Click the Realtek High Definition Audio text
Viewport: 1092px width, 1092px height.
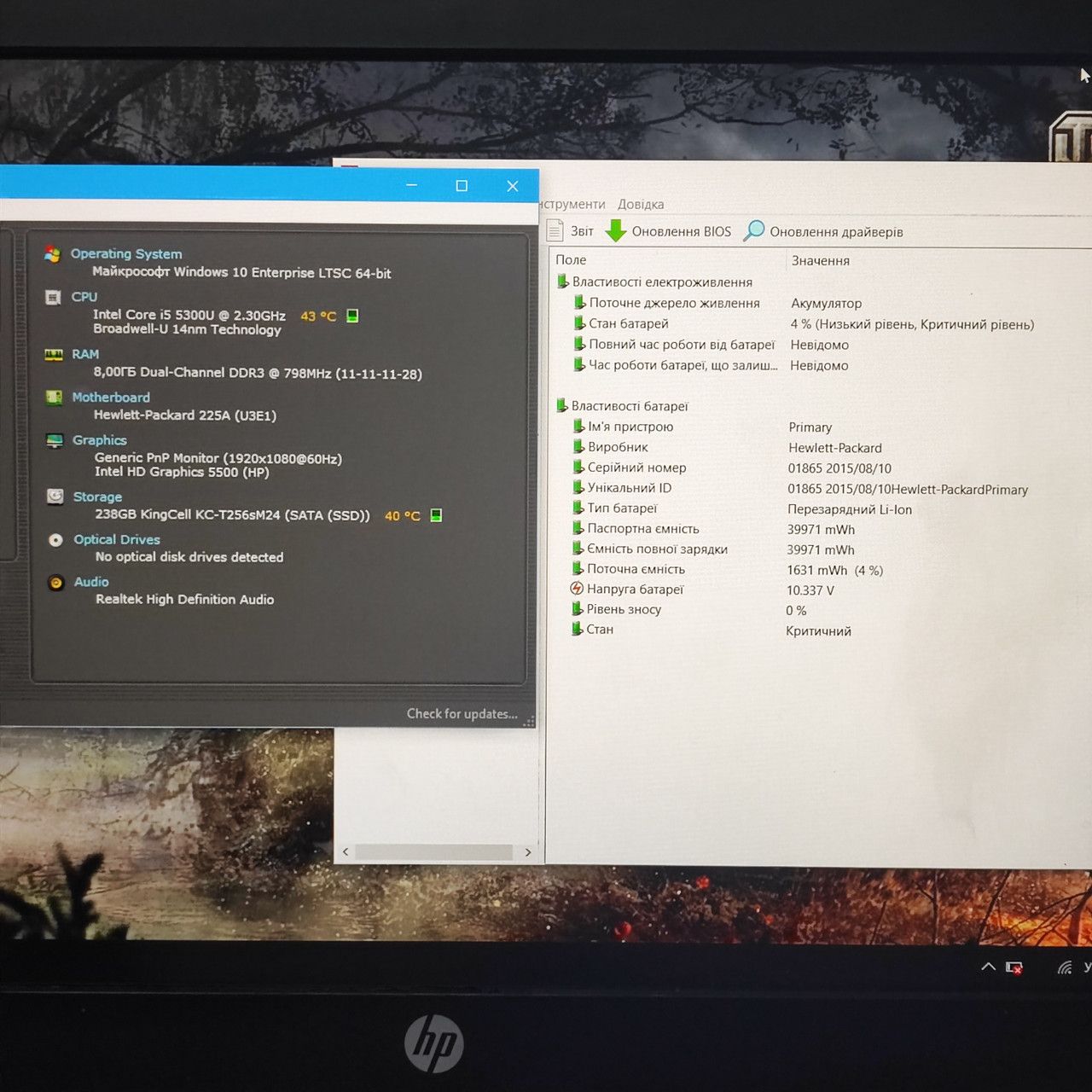point(184,599)
